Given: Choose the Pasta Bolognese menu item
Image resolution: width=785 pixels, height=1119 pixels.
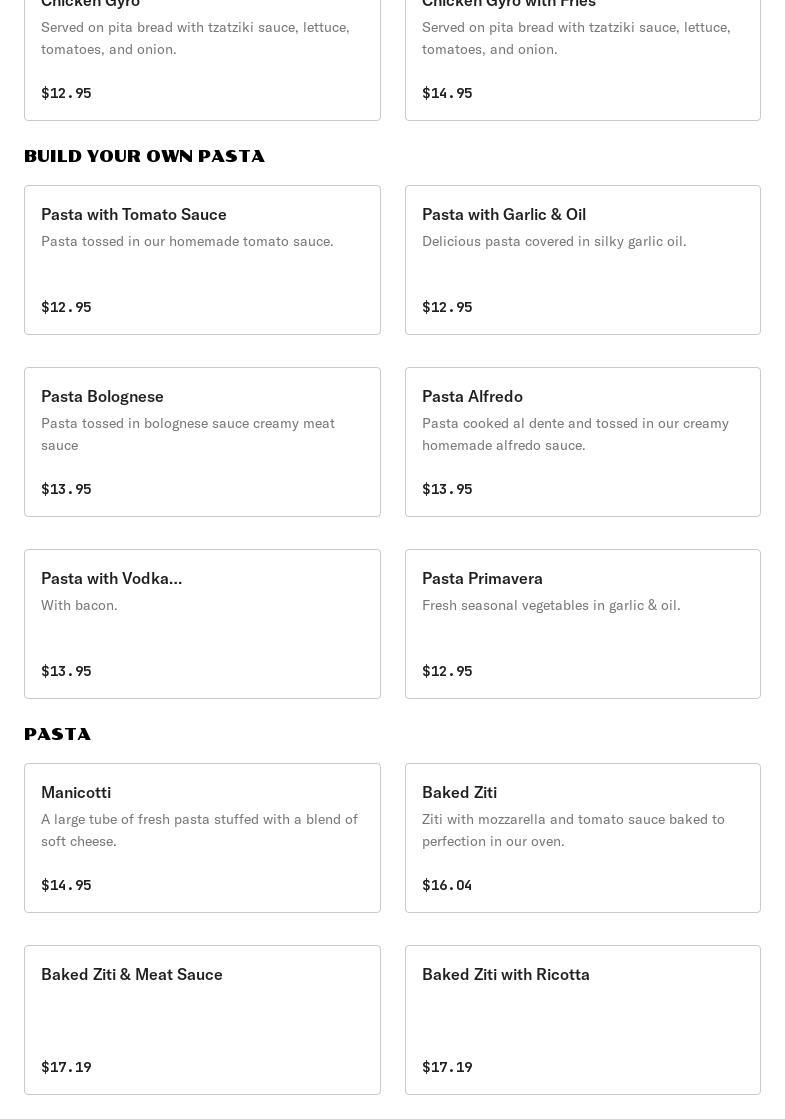Looking at the screenshot, I should [202, 441].
